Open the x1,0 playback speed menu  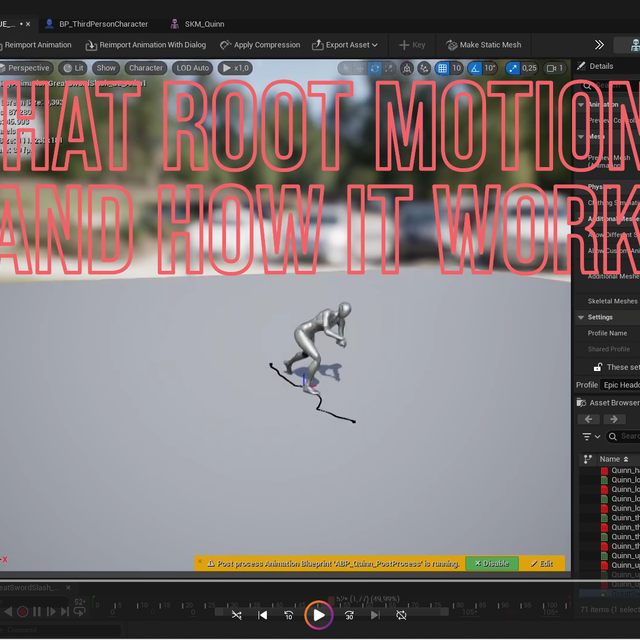click(x=235, y=68)
